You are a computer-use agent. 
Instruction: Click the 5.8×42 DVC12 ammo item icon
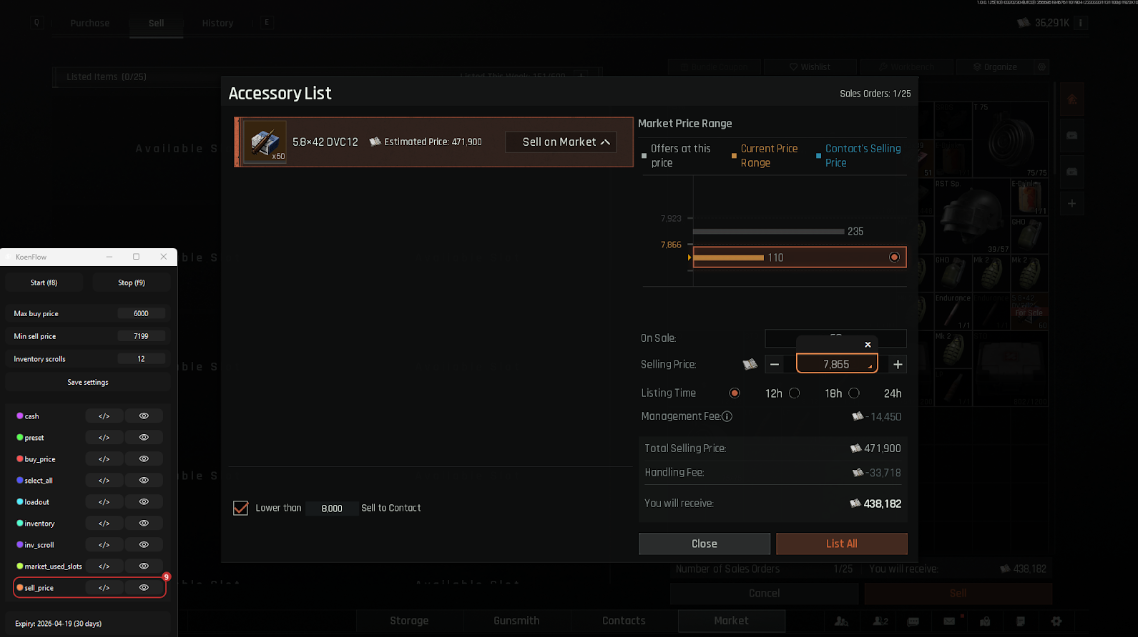point(265,142)
